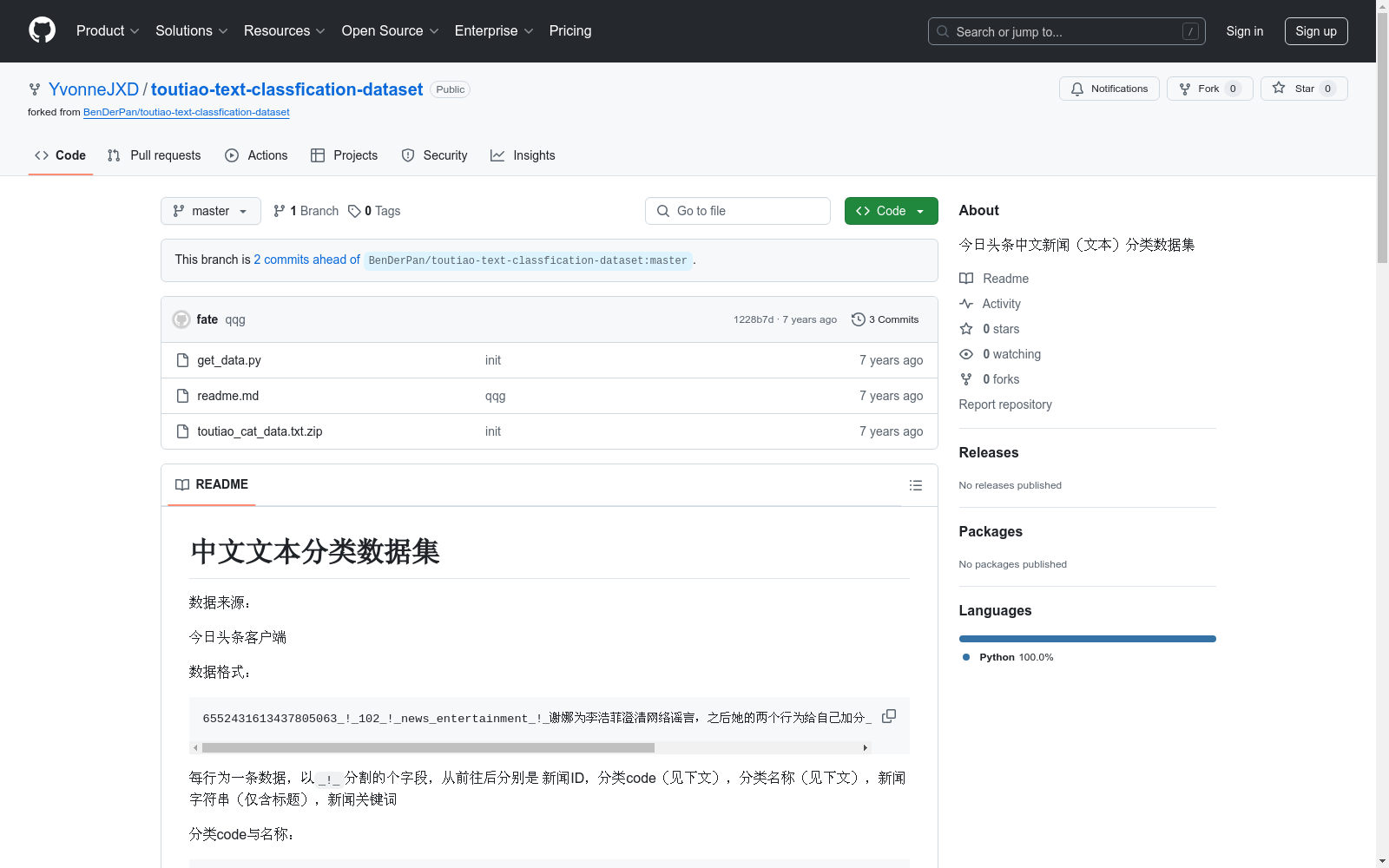Open the qqg commit message
Screen dimensions: 1389x868
[x=235, y=319]
